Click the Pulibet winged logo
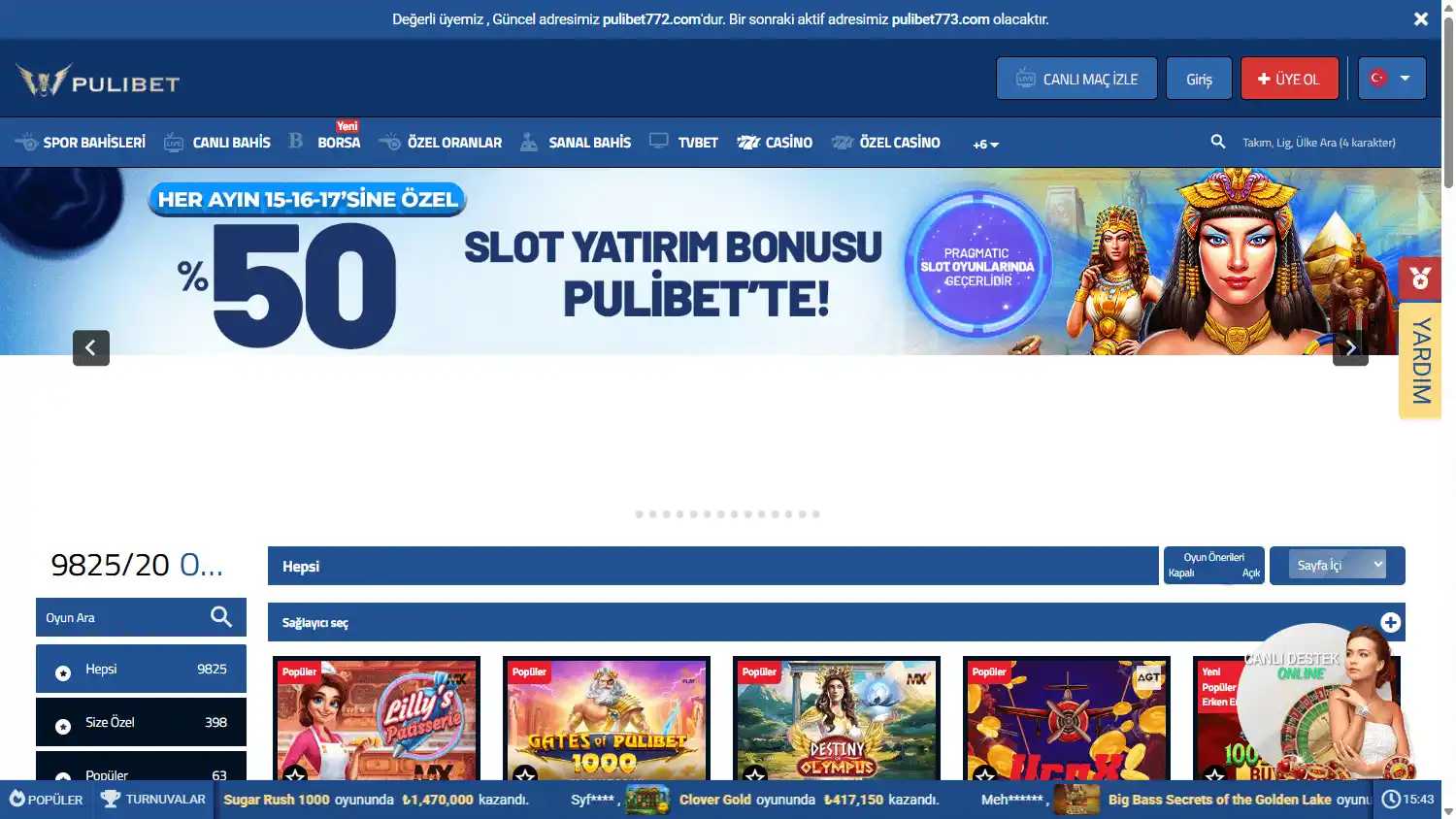Screen dimensions: 1456x819 tap(97, 81)
